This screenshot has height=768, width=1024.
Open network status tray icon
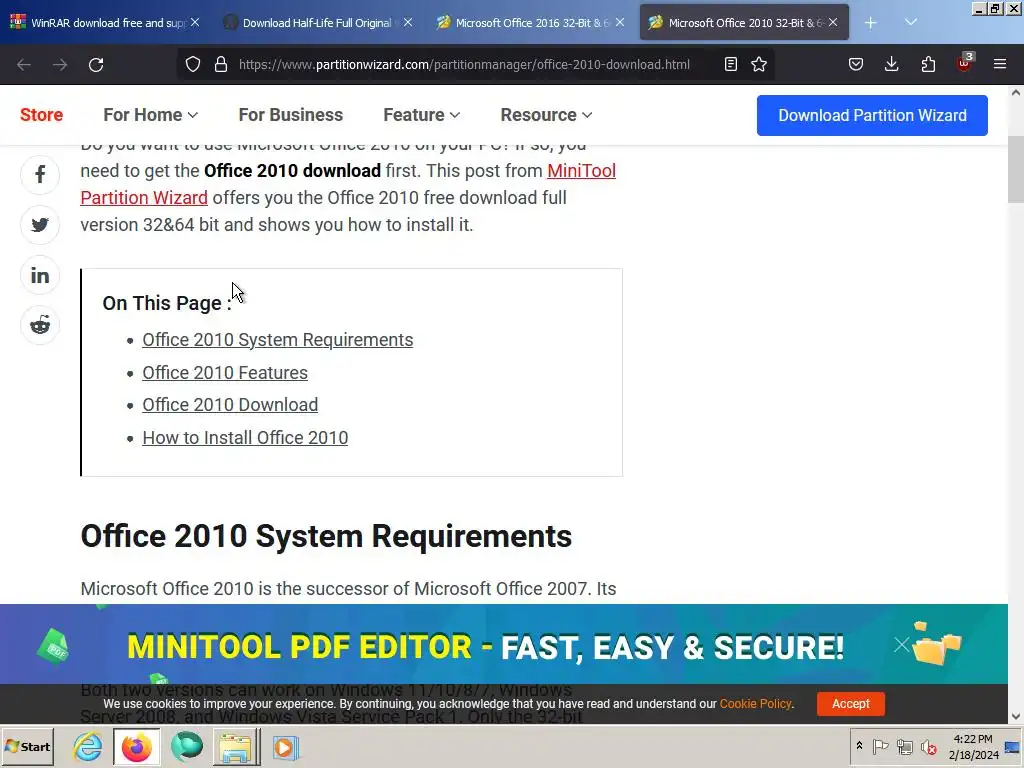click(x=904, y=746)
